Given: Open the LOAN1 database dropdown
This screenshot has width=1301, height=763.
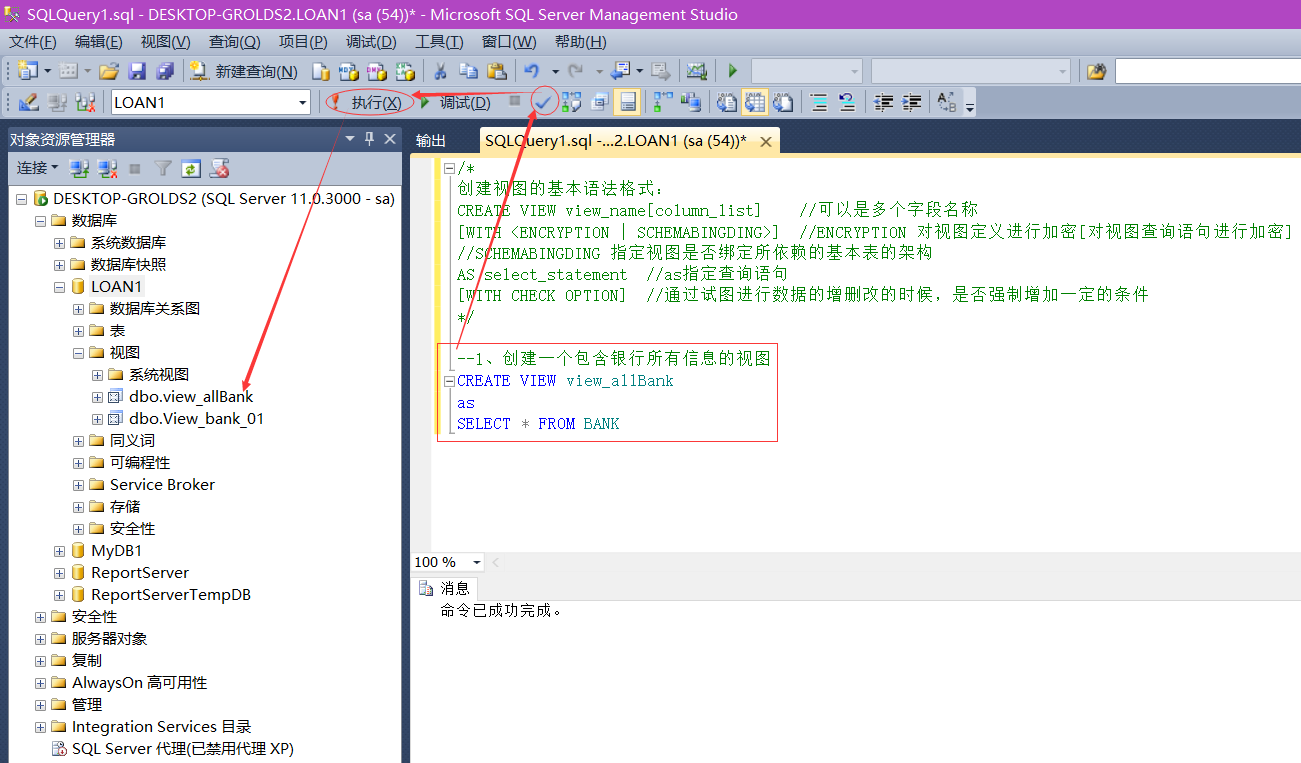Looking at the screenshot, I should pyautogui.click(x=302, y=101).
